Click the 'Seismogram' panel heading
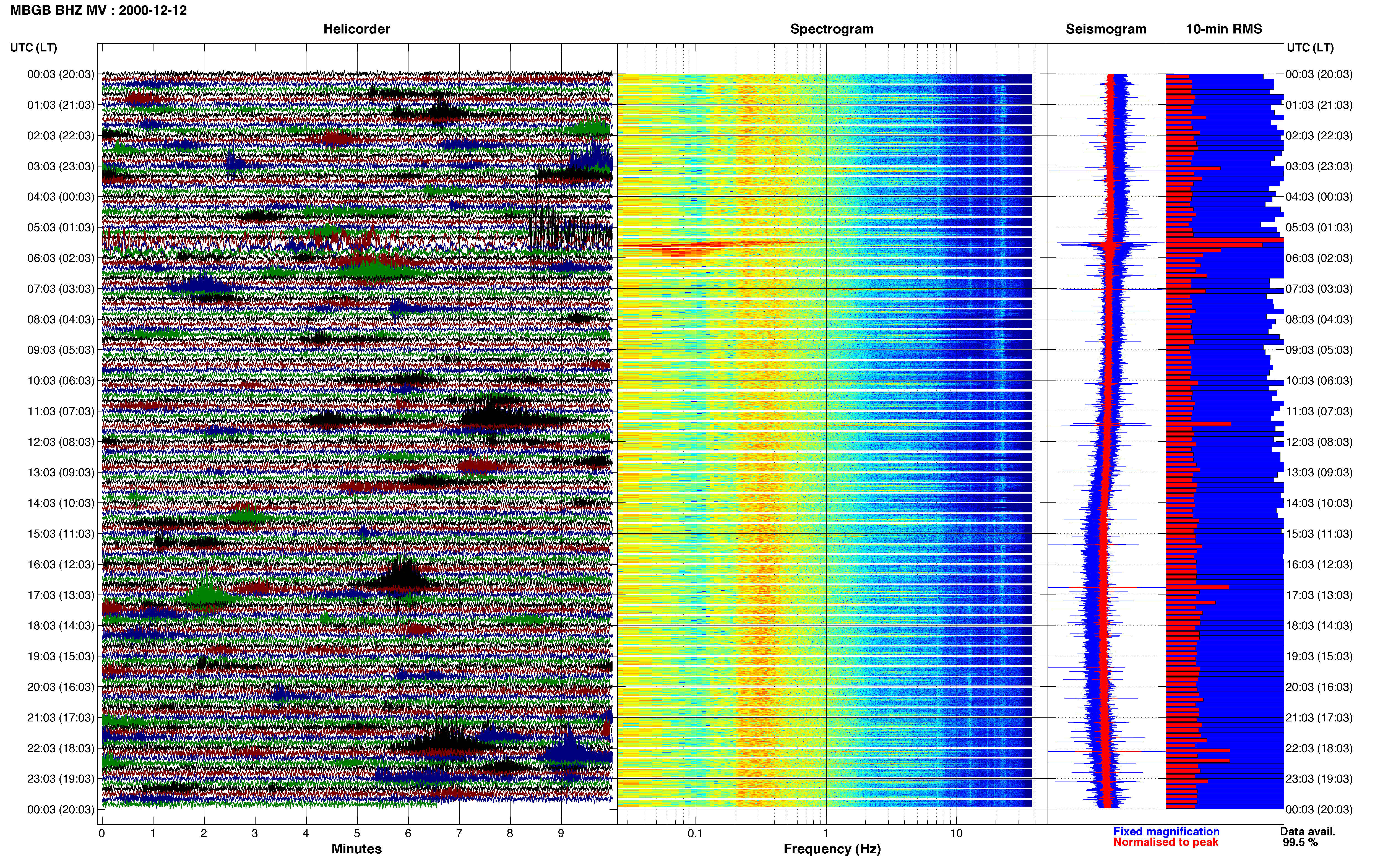The height and width of the screenshot is (868, 1388). 1106,29
